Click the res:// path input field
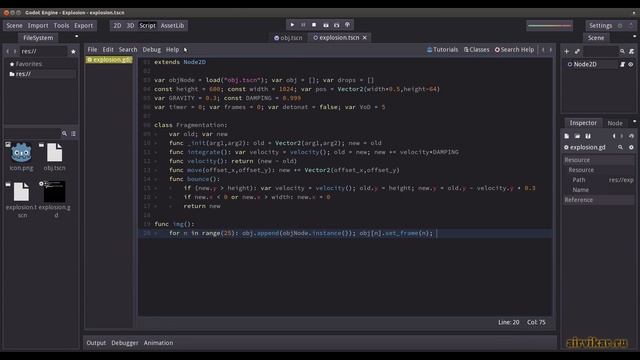Screen dimensions: 640x360 pyautogui.click(x=43, y=51)
